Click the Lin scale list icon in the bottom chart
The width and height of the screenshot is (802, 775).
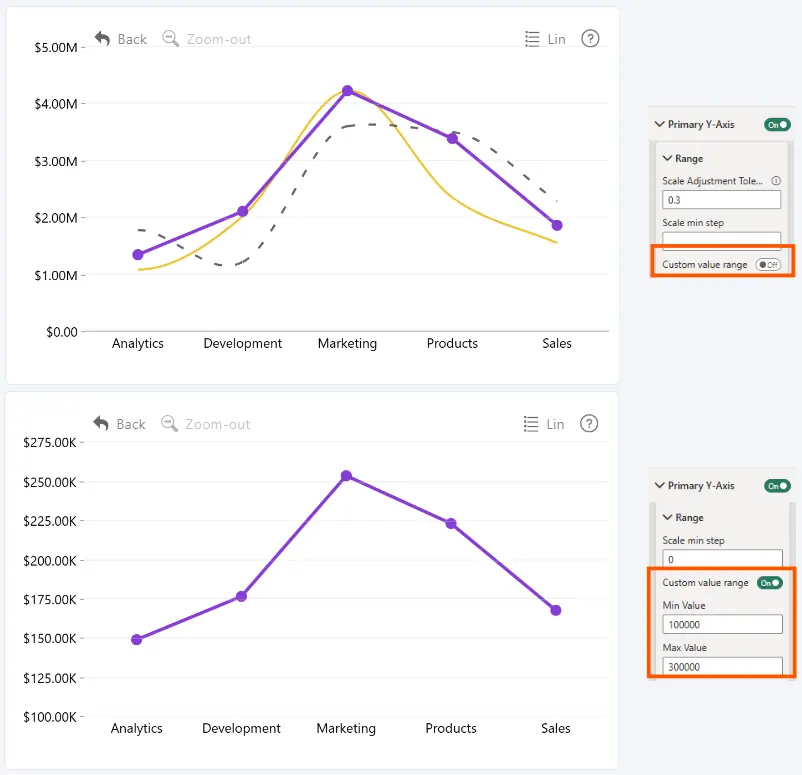point(531,424)
